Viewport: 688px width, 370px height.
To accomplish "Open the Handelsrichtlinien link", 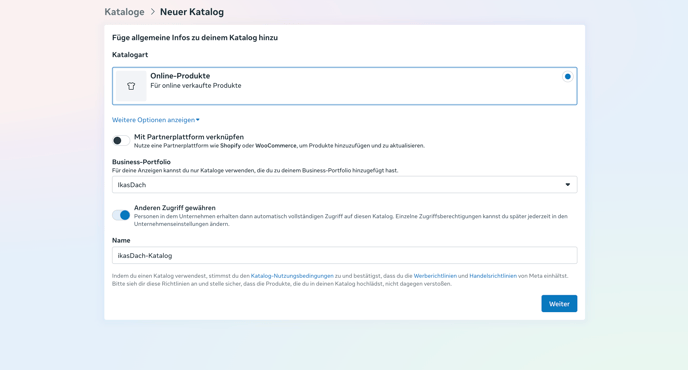I will click(493, 276).
